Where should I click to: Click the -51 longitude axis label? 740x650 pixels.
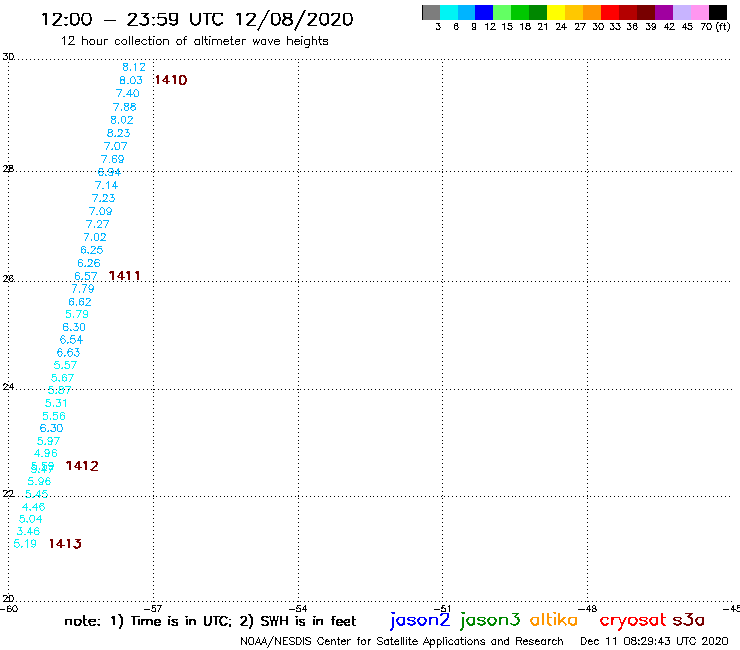pyautogui.click(x=442, y=609)
